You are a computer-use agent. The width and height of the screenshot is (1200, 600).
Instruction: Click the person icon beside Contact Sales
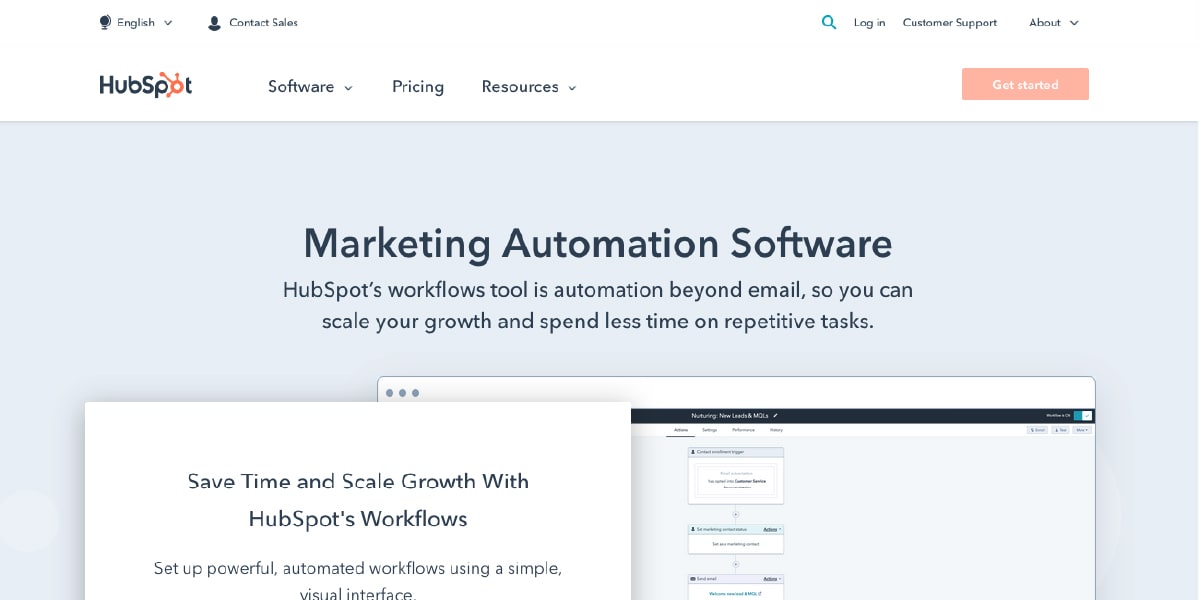pos(214,22)
